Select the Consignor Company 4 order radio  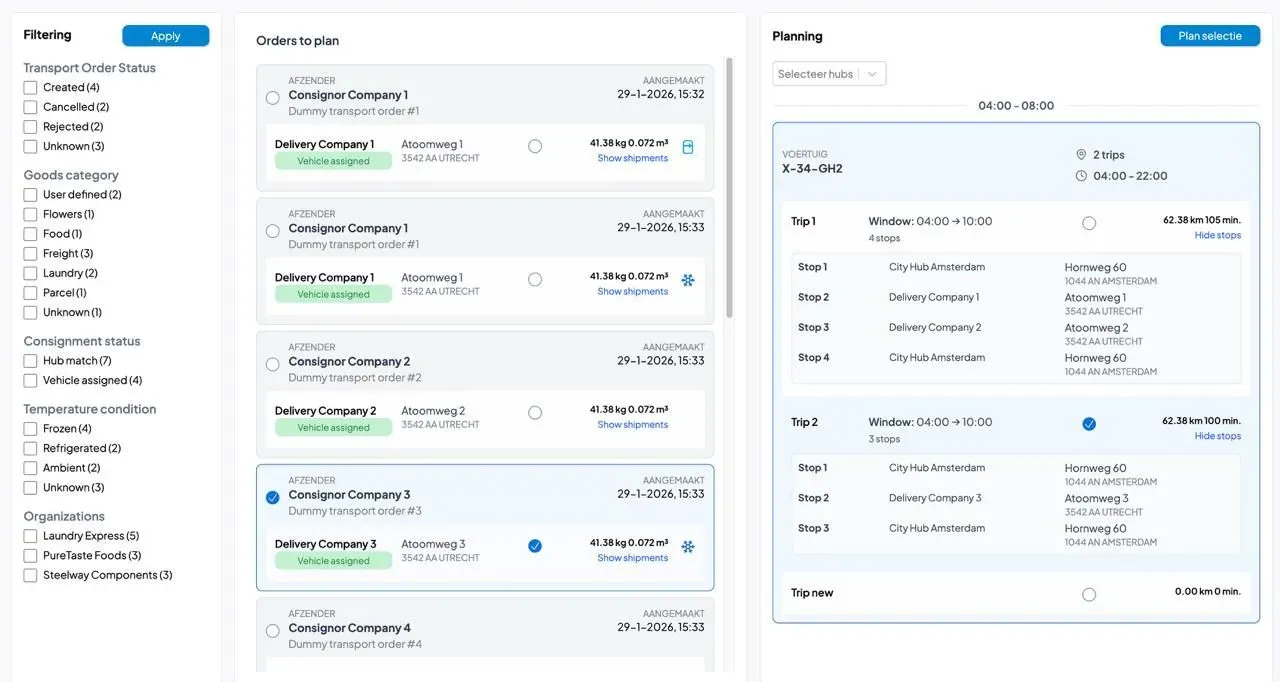[x=273, y=631]
